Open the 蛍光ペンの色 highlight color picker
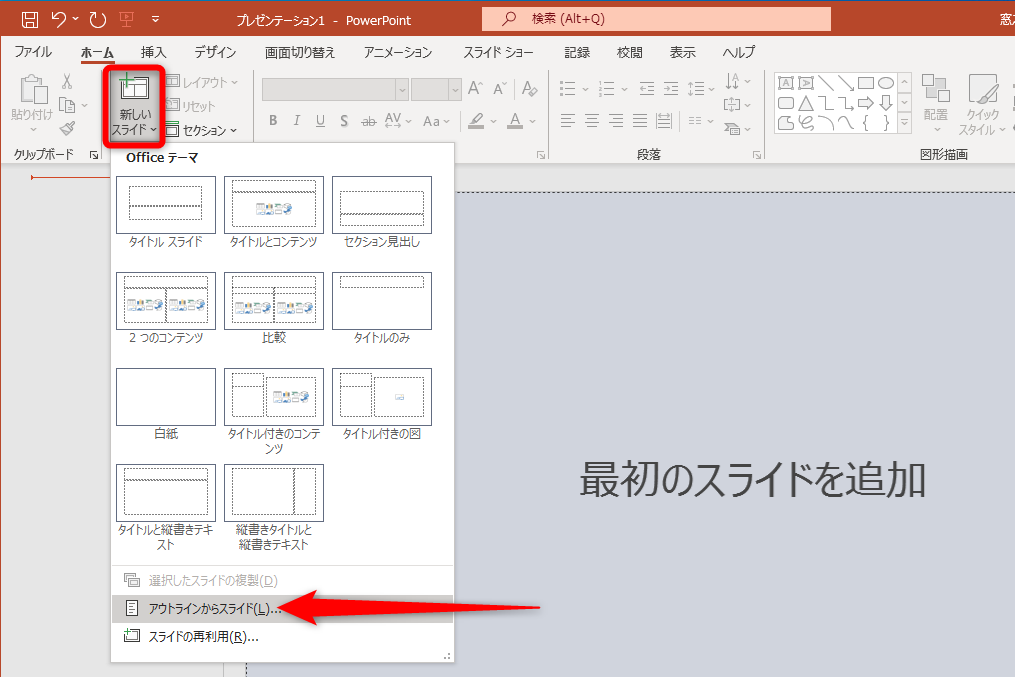Viewport: 1015px width, 677px height. pyautogui.click(x=493, y=121)
